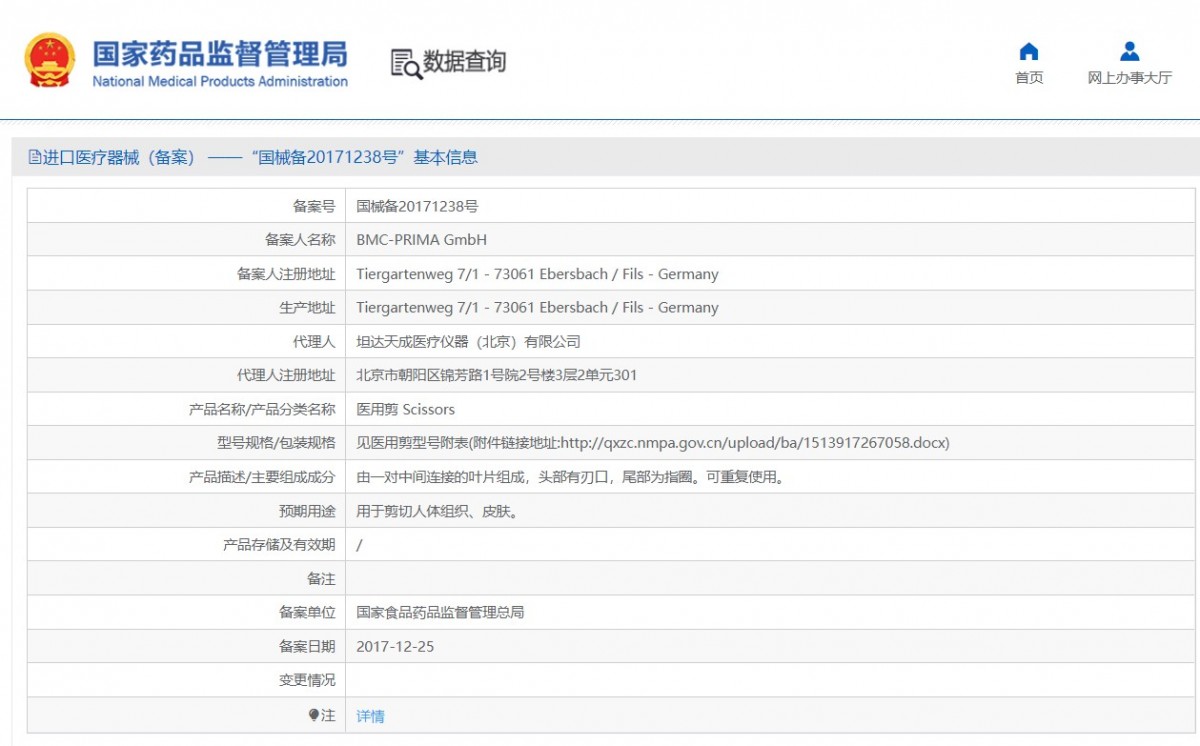Click National Medical Products Administration subtitle

pos(220,81)
